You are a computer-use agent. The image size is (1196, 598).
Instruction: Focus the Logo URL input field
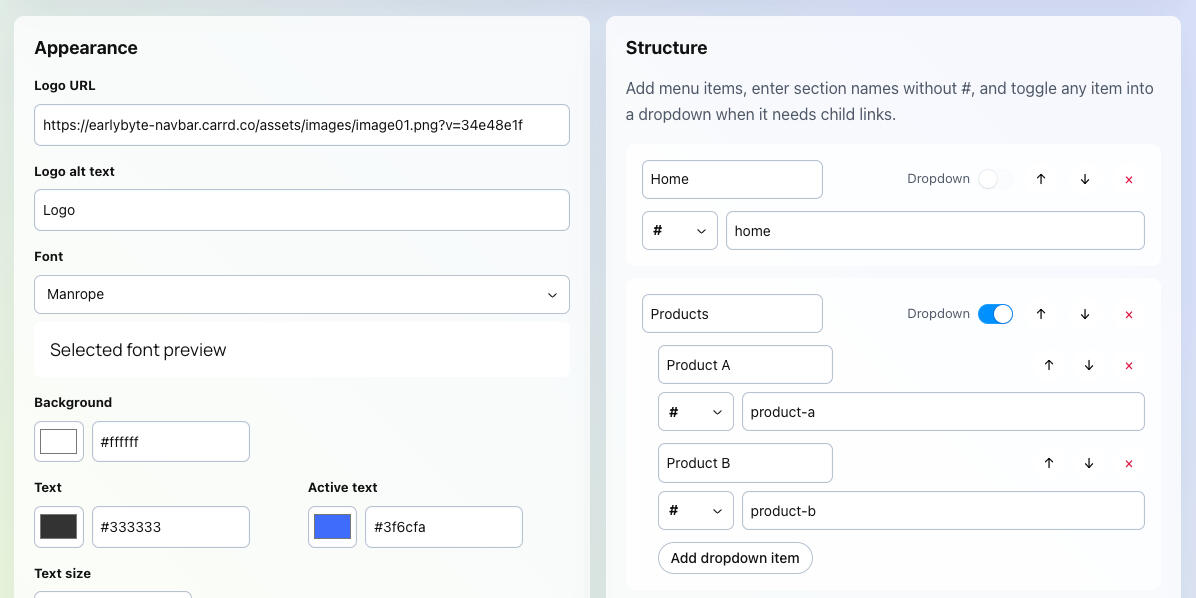click(302, 125)
